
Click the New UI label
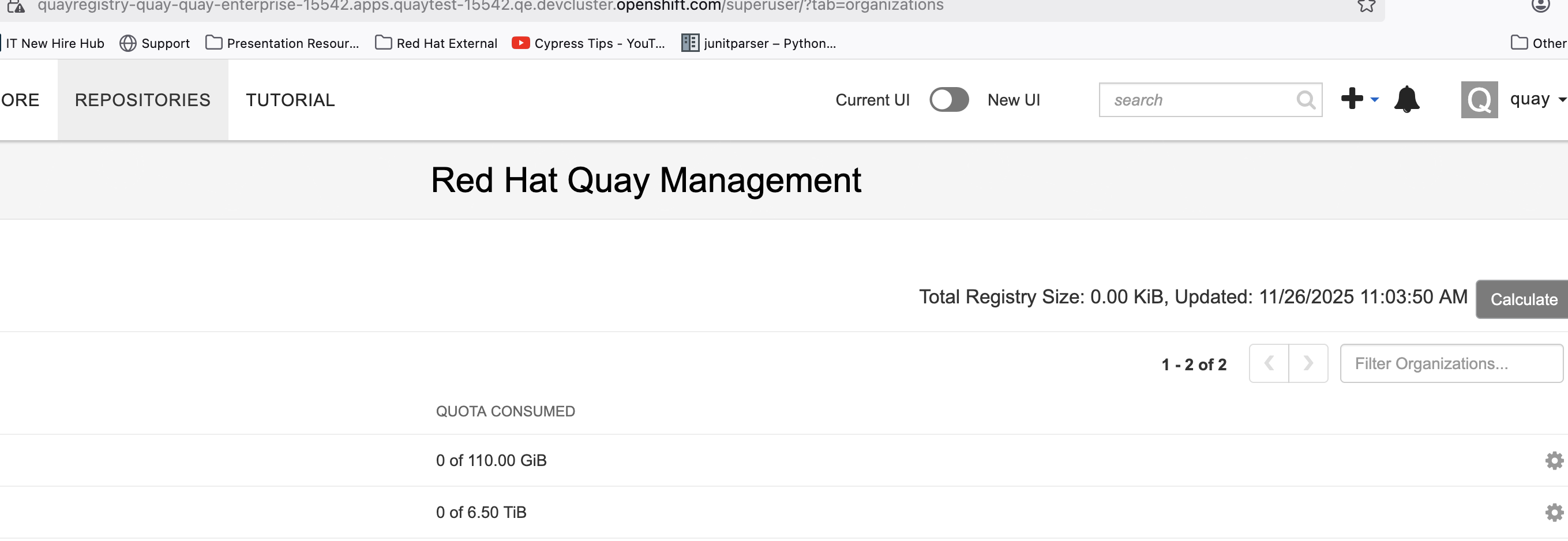pyautogui.click(x=1014, y=100)
